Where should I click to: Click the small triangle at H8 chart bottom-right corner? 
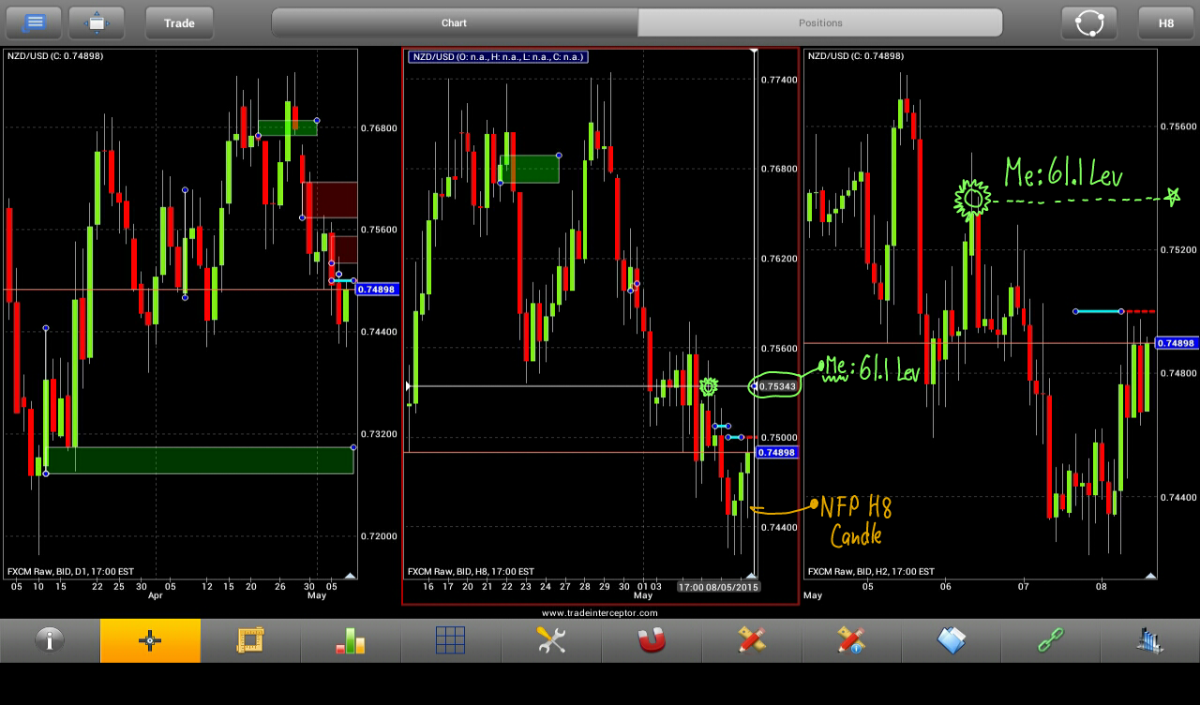click(x=750, y=575)
